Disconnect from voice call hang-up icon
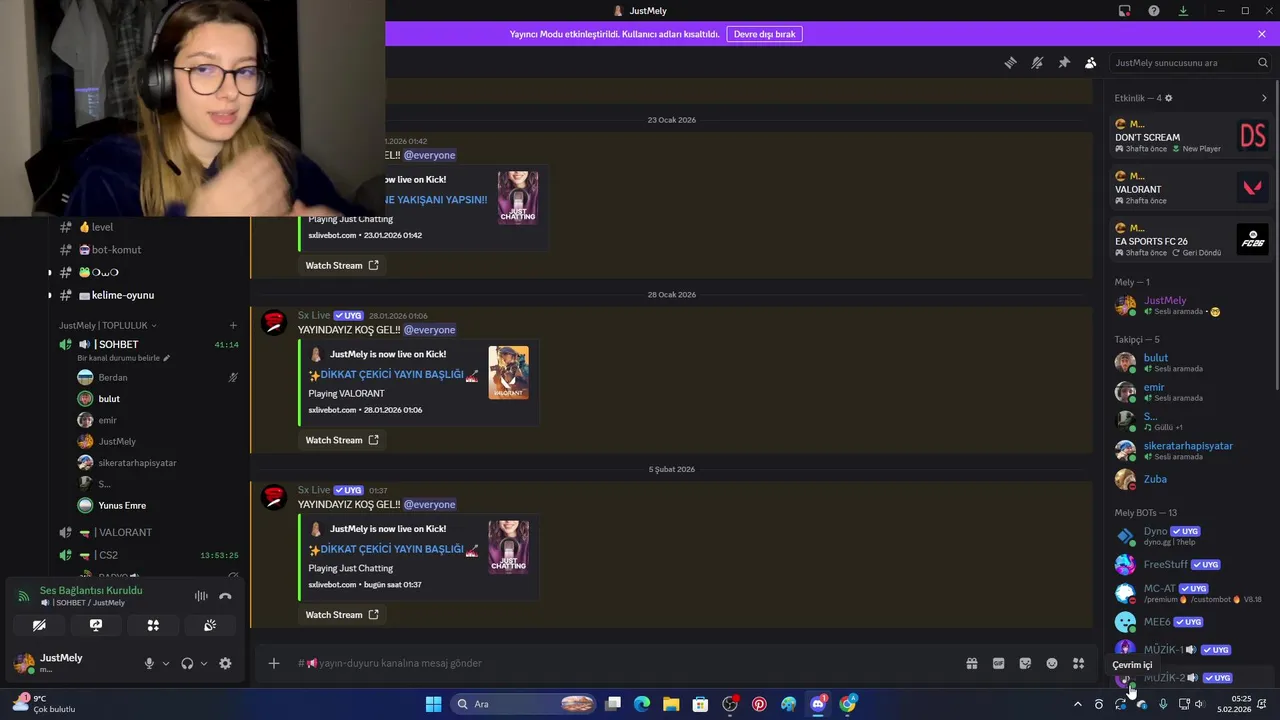 225,596
